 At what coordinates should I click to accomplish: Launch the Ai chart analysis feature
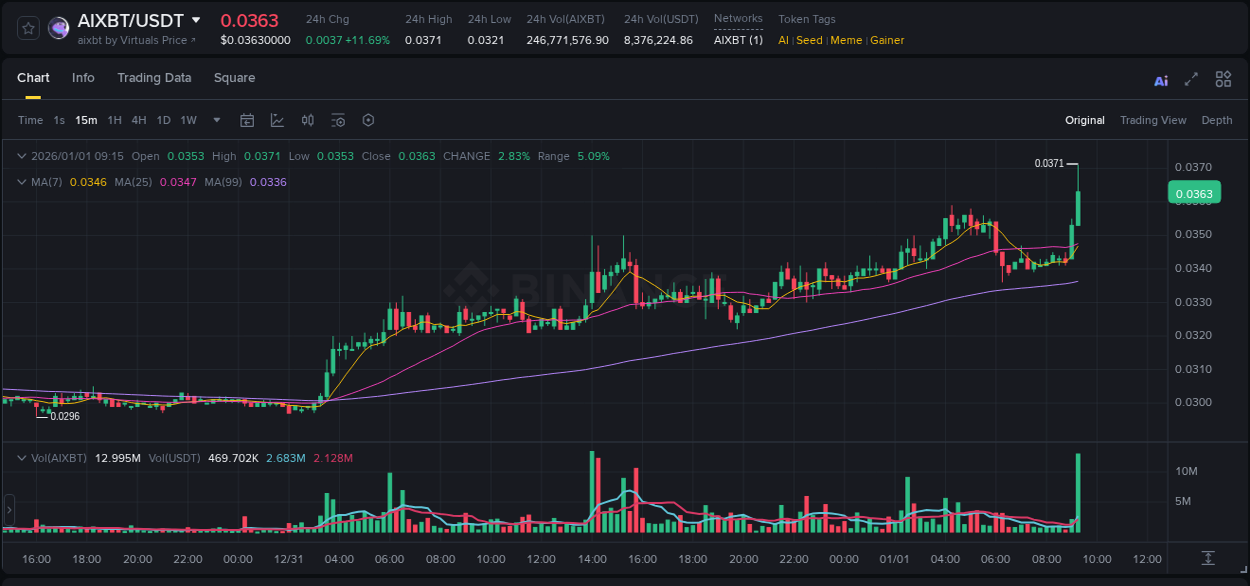(1161, 79)
